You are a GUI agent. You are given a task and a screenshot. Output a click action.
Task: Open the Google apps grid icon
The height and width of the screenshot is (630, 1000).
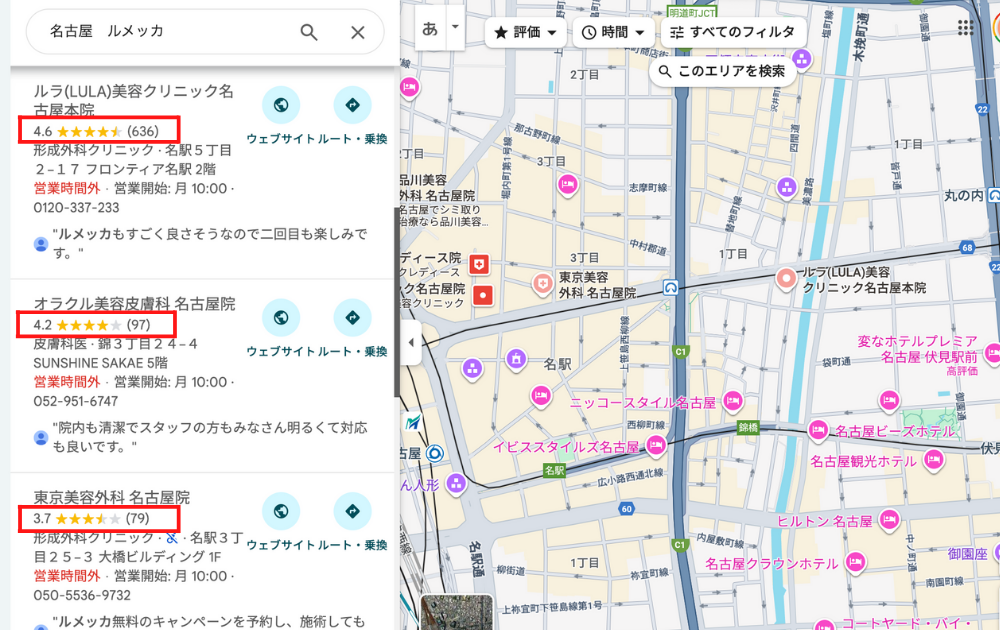tap(965, 27)
